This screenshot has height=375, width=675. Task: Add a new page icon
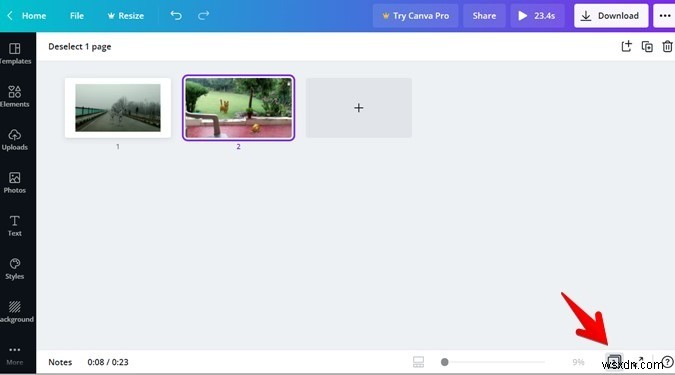(x=626, y=46)
